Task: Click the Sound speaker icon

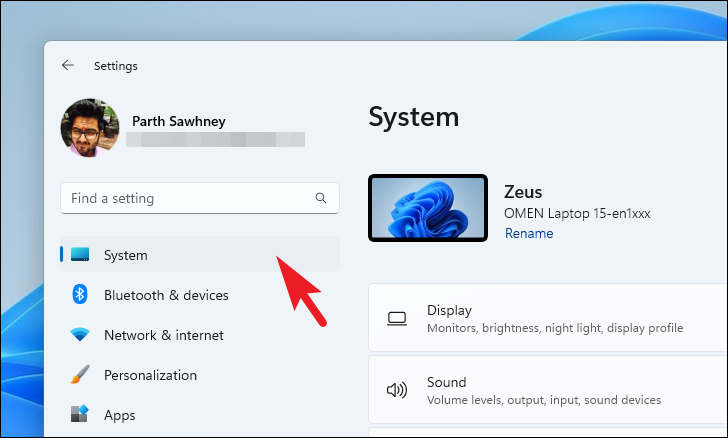Action: (397, 390)
